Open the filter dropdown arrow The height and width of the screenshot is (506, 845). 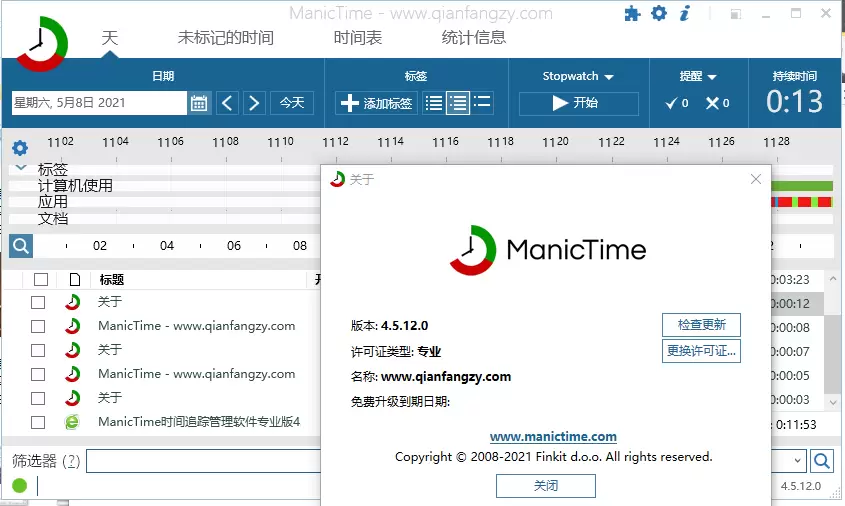797,461
